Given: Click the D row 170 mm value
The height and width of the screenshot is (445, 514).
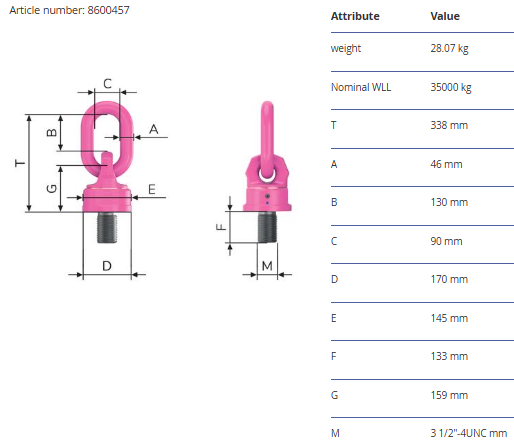Looking at the screenshot, I should coord(449,279).
